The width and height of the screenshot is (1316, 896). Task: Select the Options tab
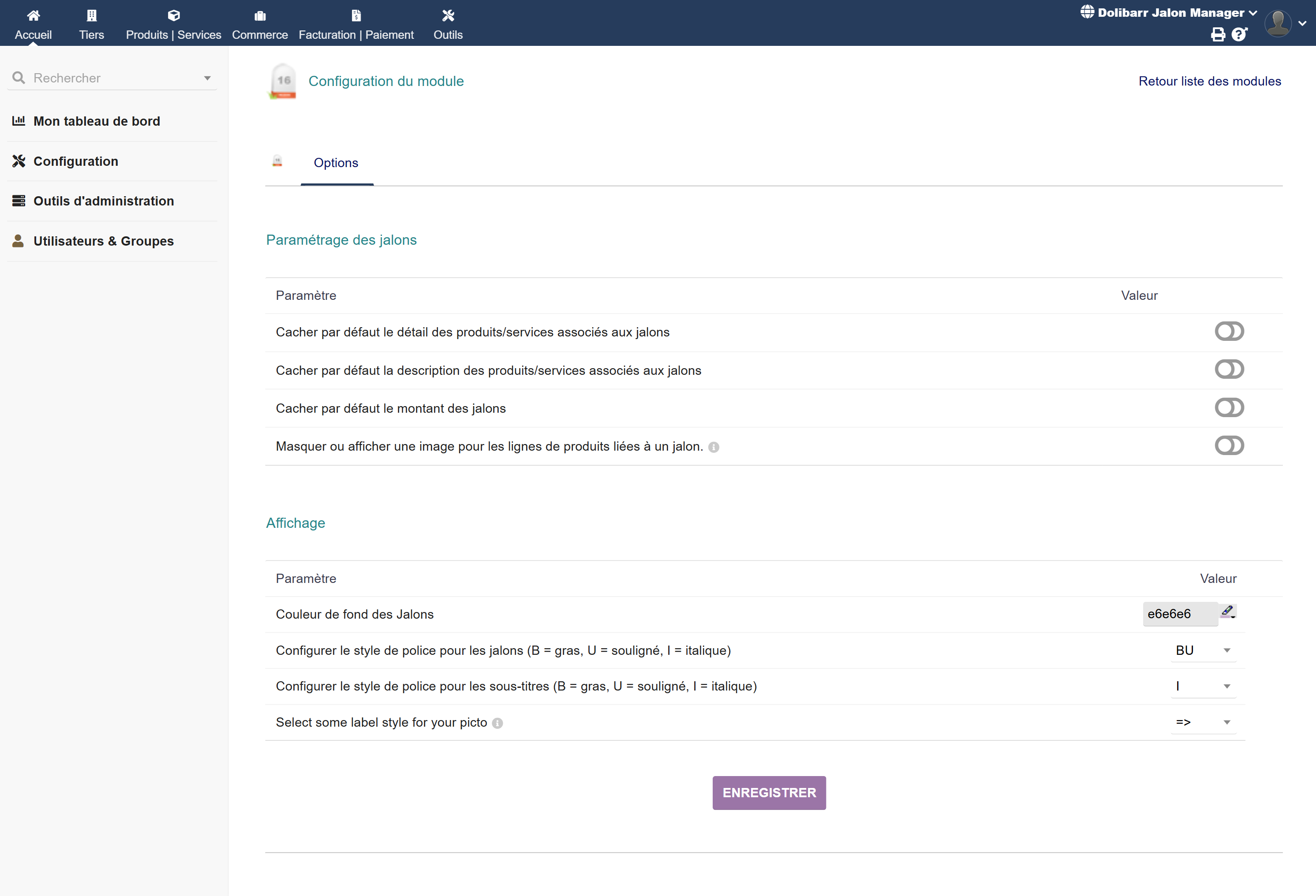[x=336, y=163]
